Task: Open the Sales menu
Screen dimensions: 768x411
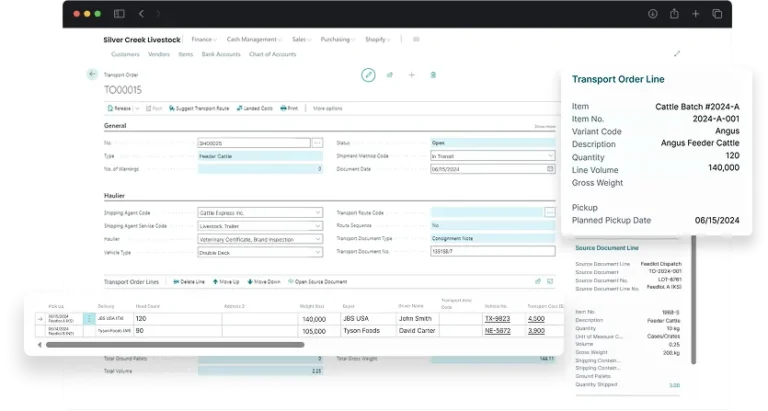Action: click(301, 39)
